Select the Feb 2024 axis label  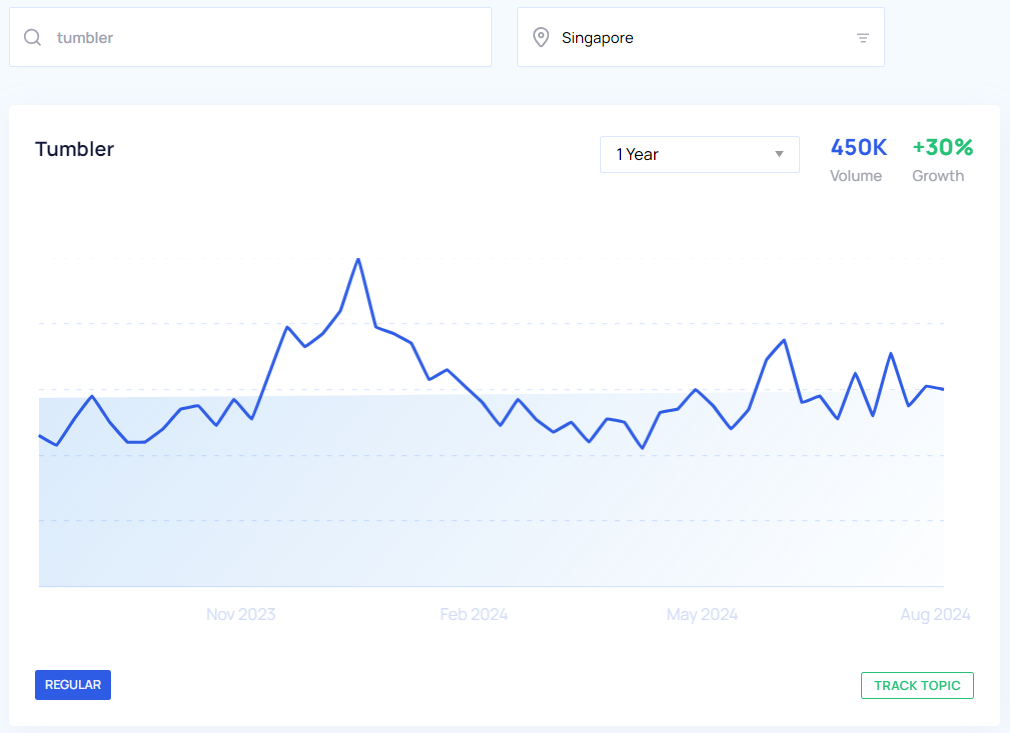(474, 614)
